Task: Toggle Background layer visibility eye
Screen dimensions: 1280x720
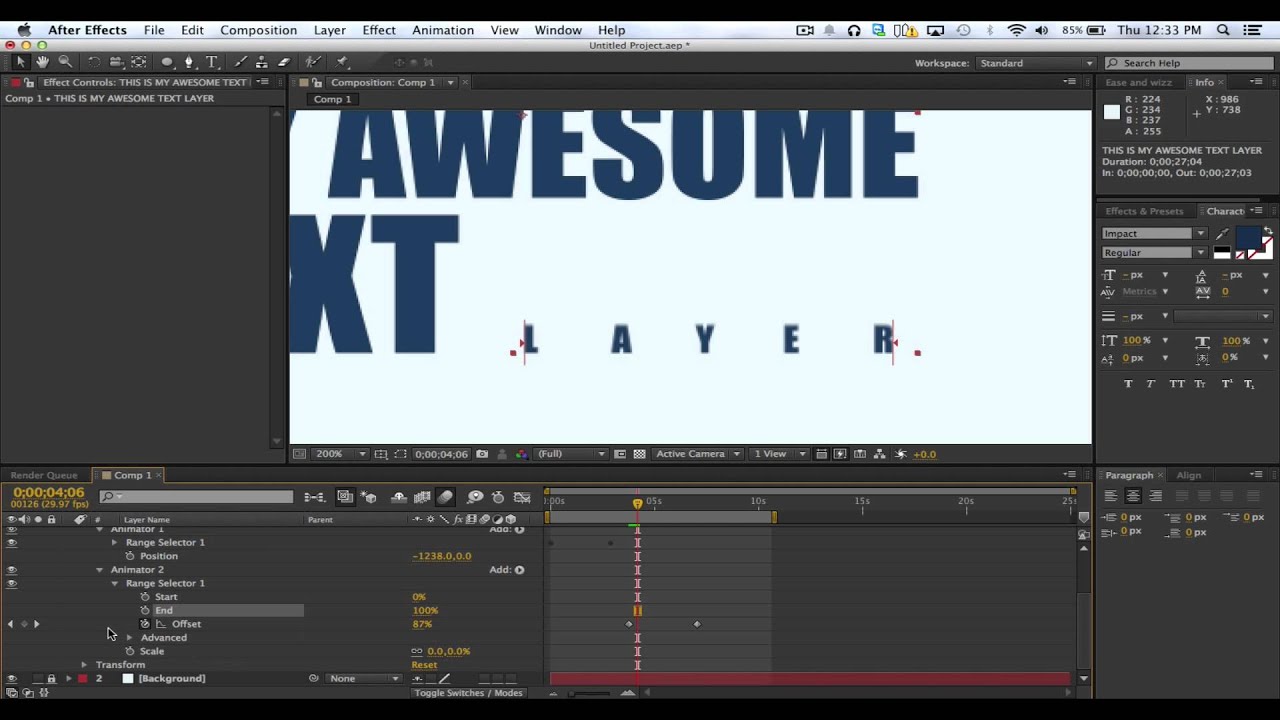Action: click(12, 678)
